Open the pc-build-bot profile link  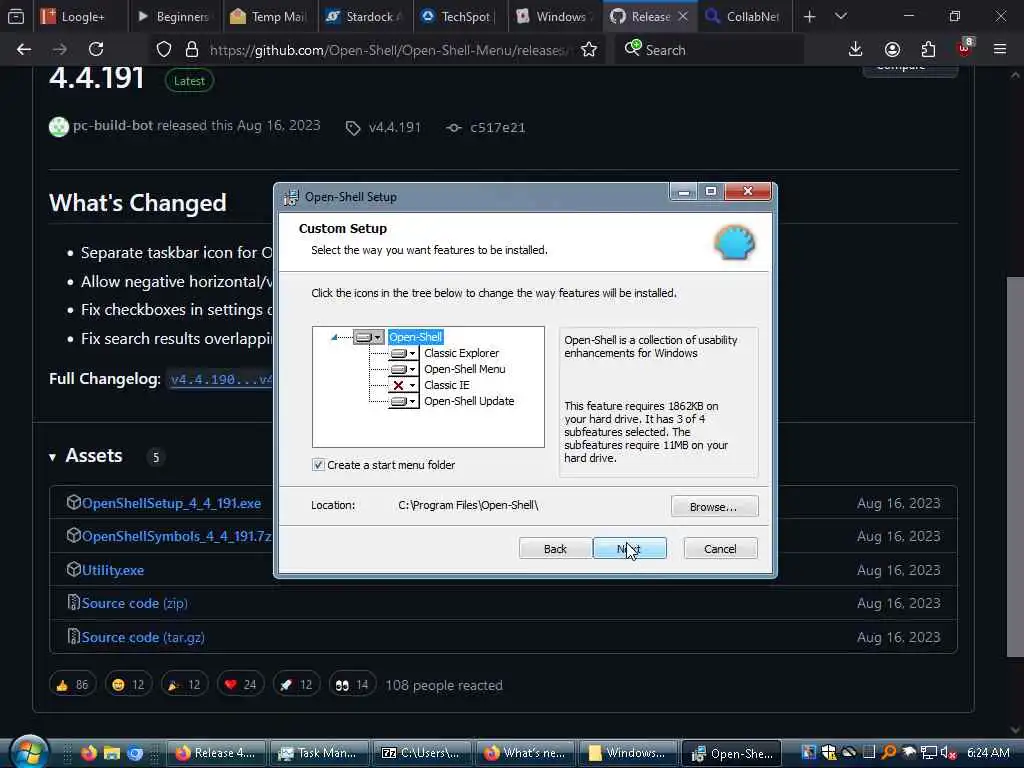pyautogui.click(x=113, y=125)
